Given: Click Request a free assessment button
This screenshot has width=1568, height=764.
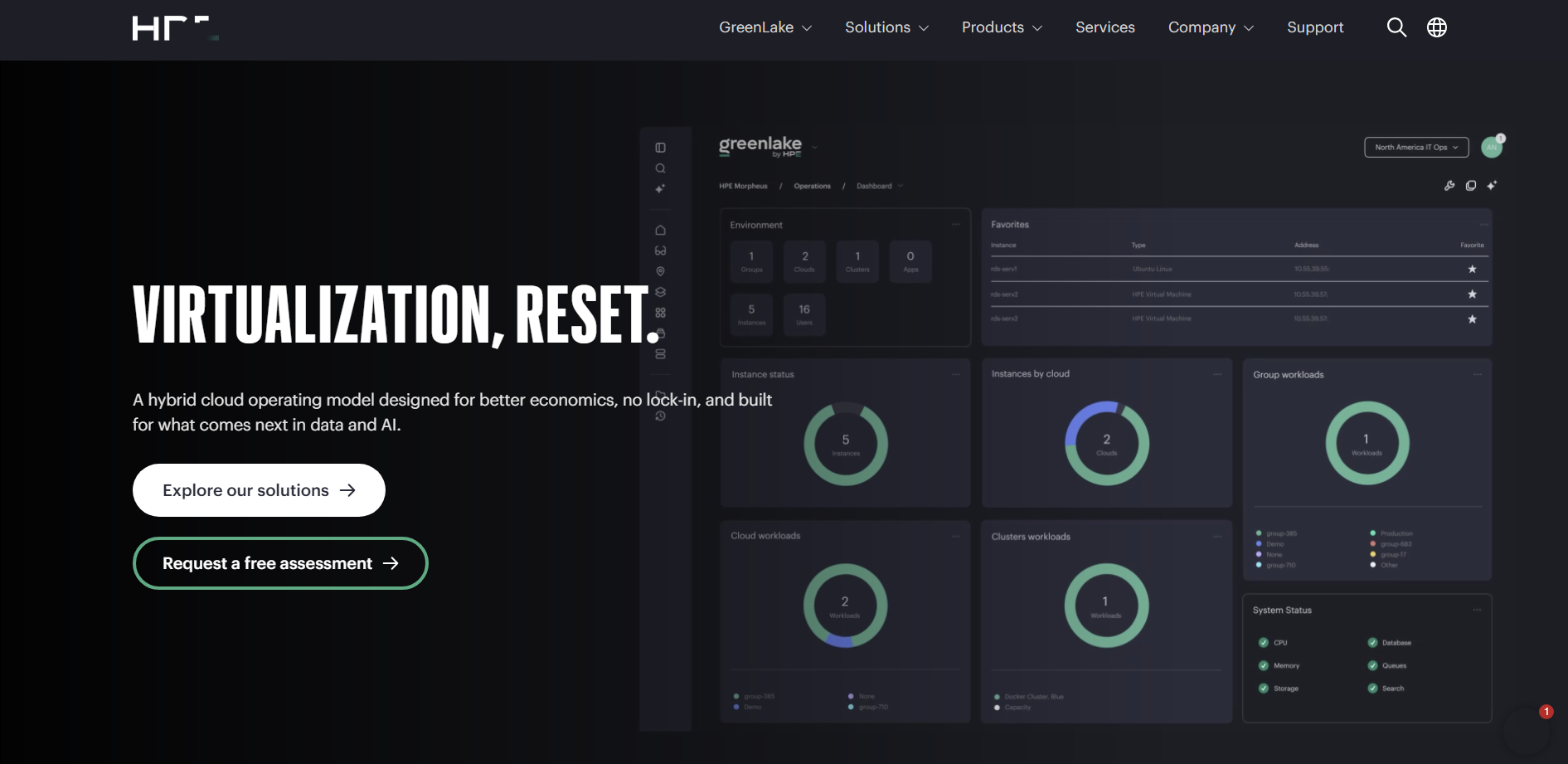Looking at the screenshot, I should (x=280, y=563).
